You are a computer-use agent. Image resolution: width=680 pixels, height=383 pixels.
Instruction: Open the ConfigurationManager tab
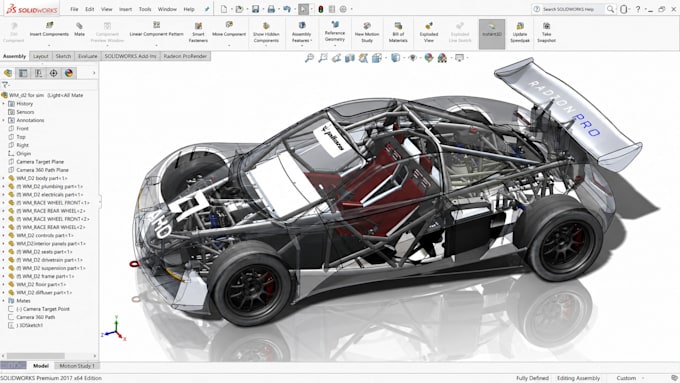pos(38,73)
